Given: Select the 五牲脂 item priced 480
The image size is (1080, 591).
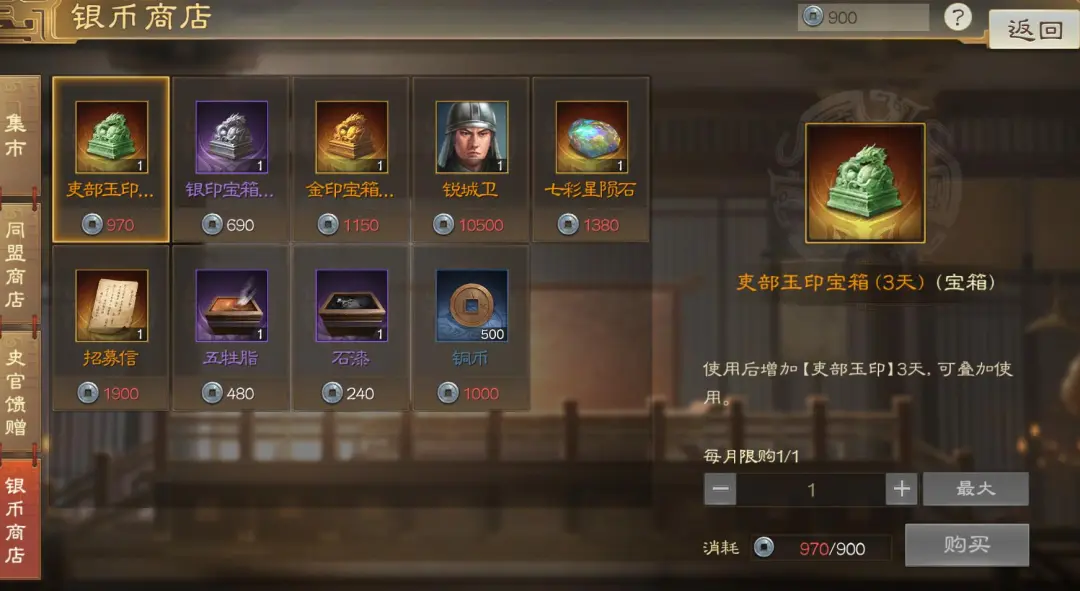Looking at the screenshot, I should [231, 328].
